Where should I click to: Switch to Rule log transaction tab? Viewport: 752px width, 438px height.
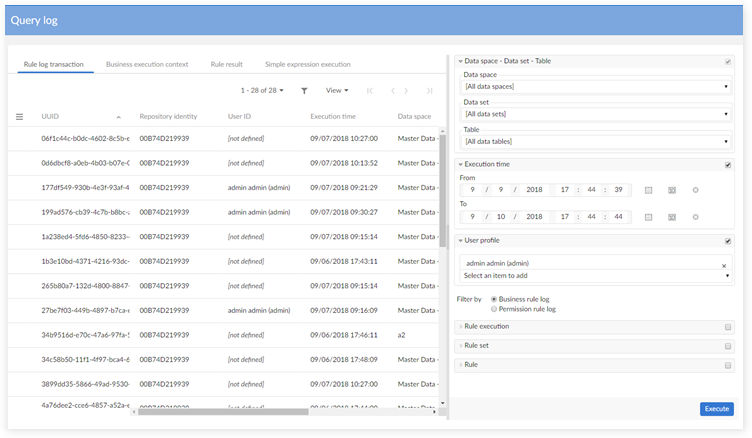coord(54,64)
